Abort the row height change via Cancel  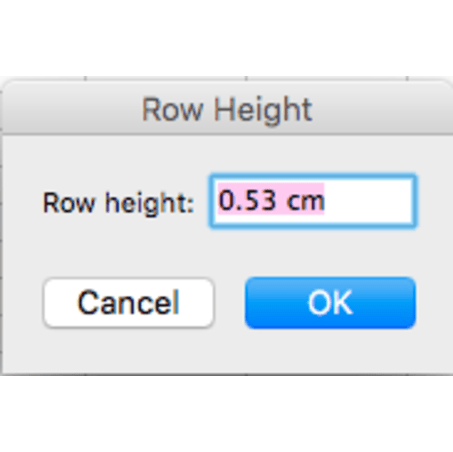pyautogui.click(x=129, y=303)
